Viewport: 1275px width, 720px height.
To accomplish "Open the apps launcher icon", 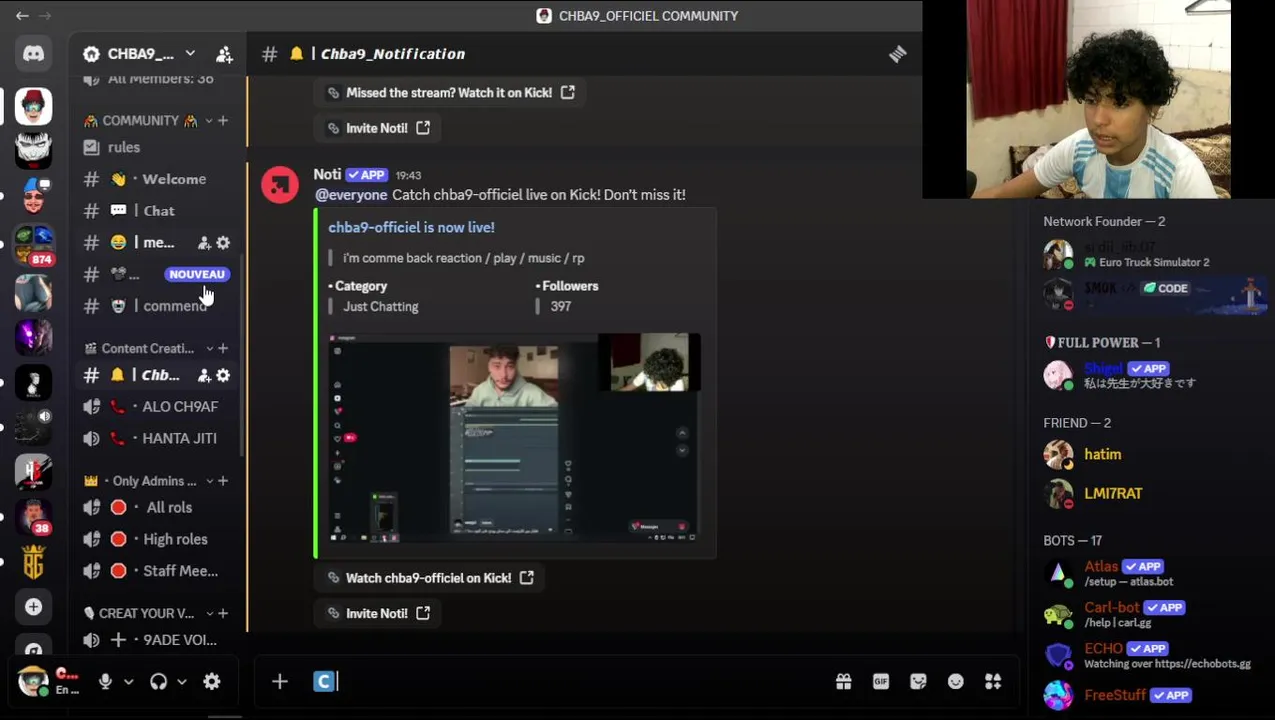I will point(993,681).
